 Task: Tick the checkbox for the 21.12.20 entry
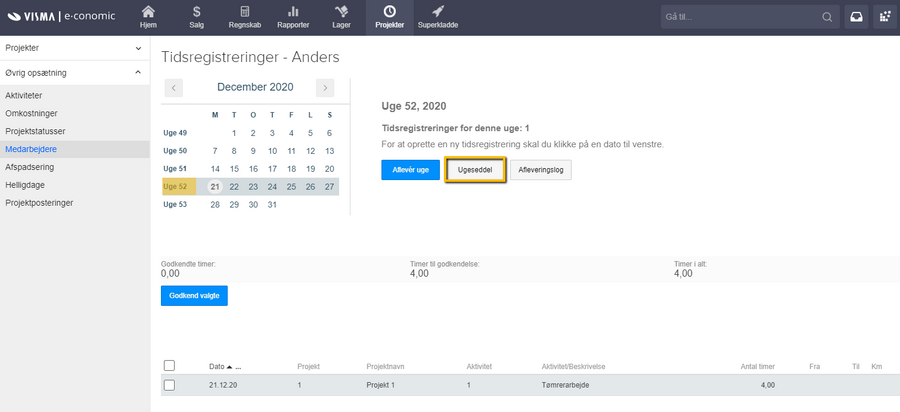(169, 385)
